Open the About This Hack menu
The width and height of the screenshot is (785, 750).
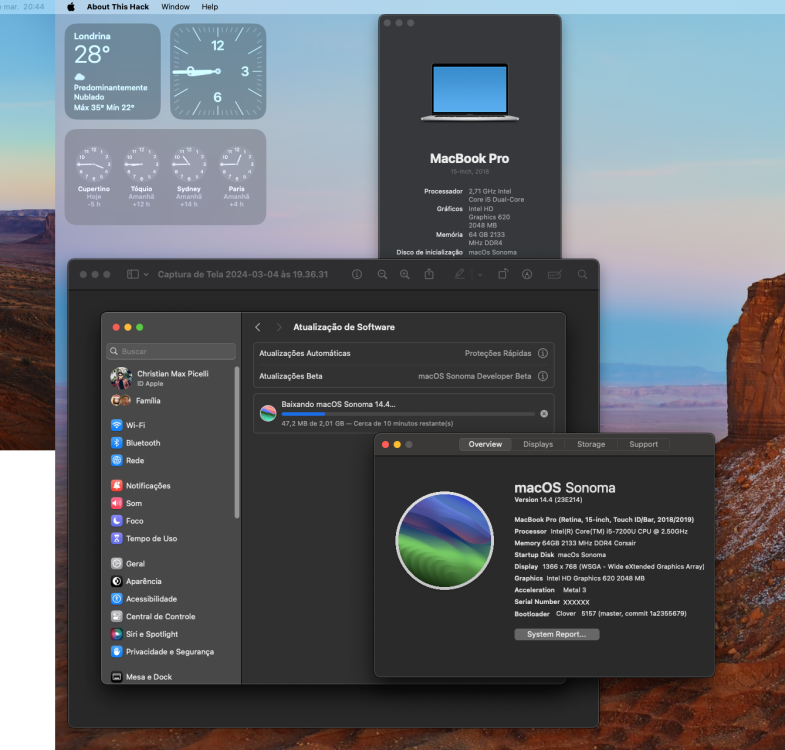click(x=118, y=7)
